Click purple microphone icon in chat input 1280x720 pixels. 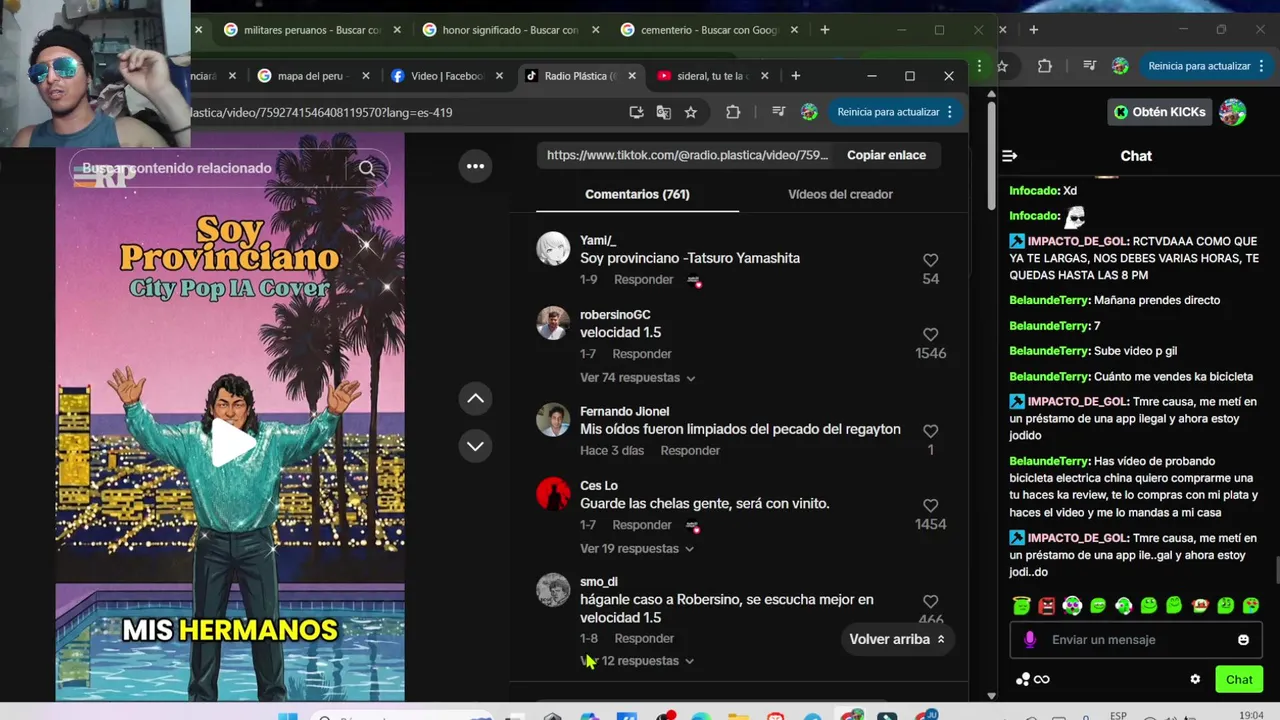click(x=1030, y=640)
